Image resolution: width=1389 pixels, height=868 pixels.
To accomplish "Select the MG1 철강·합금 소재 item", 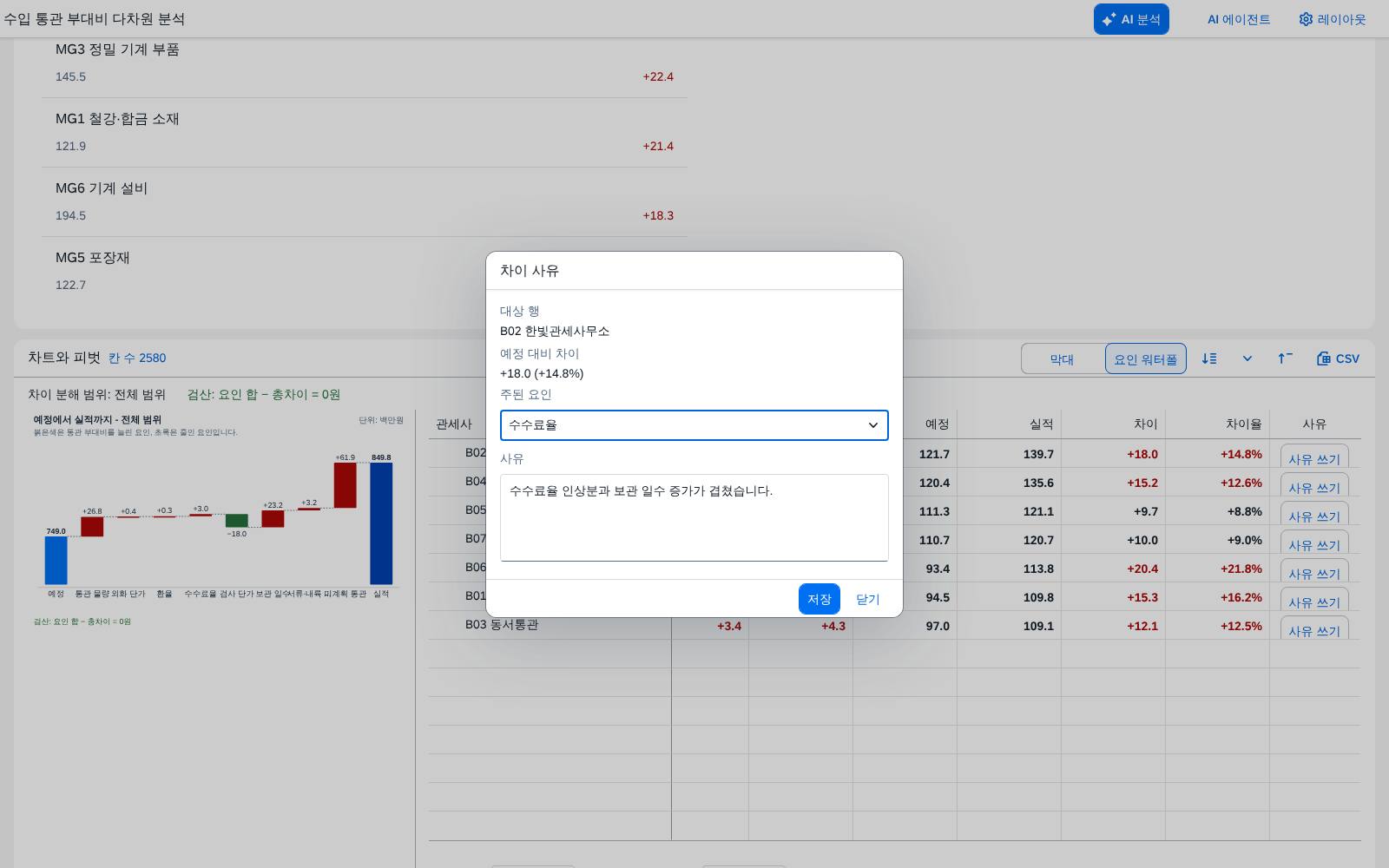I will [365, 132].
